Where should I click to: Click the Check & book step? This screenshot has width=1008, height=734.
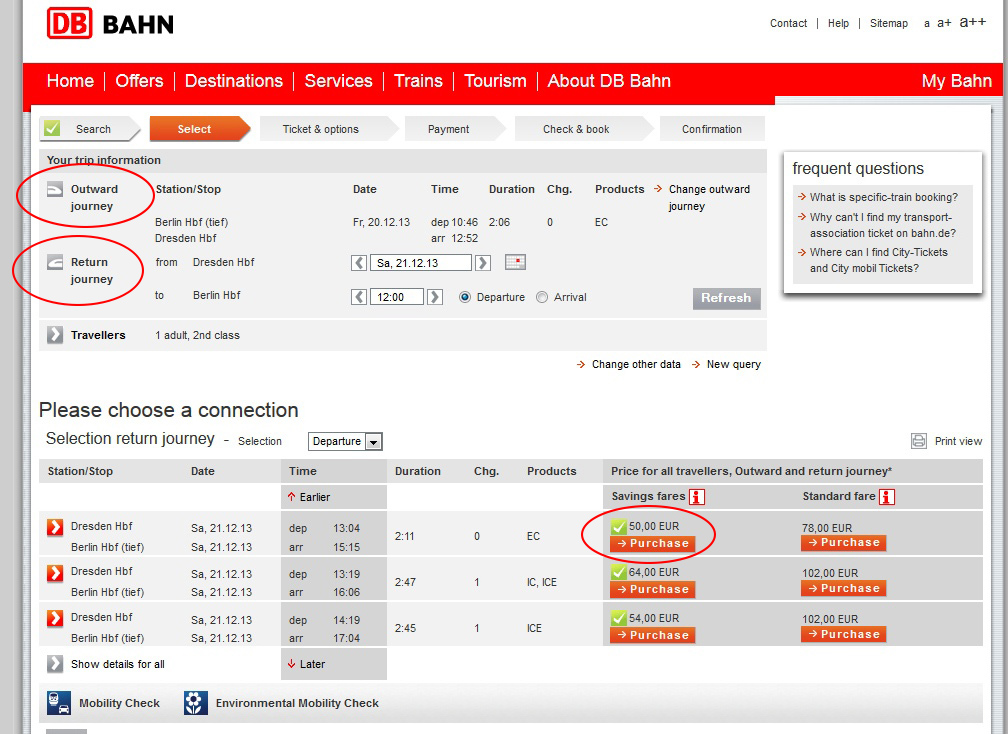click(x=583, y=129)
